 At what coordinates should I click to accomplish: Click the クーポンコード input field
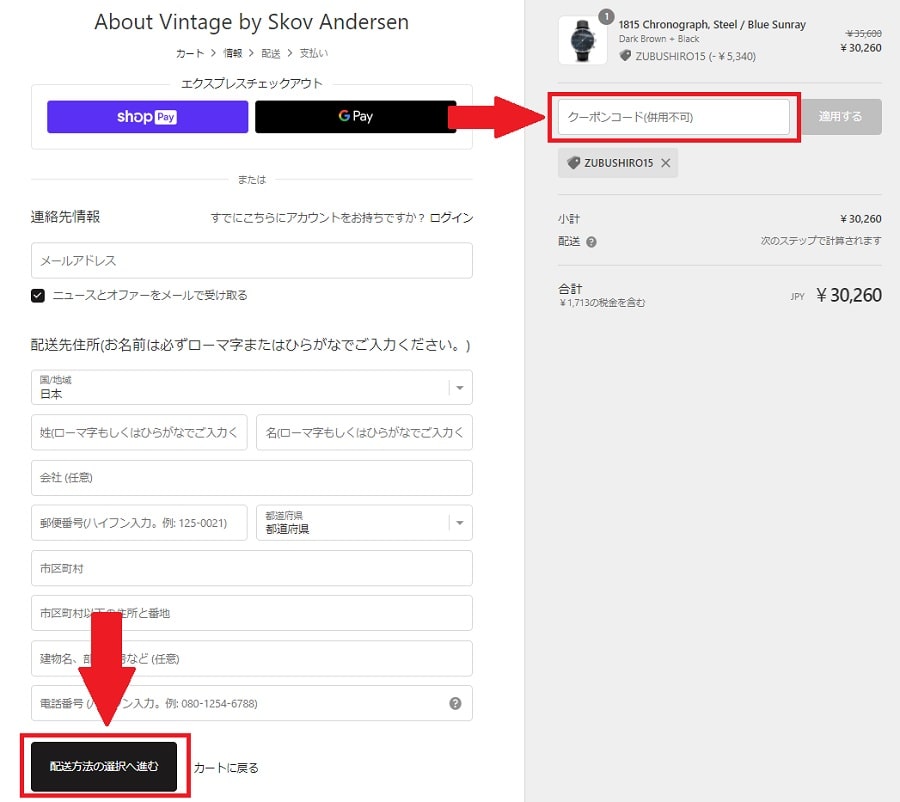coord(674,117)
